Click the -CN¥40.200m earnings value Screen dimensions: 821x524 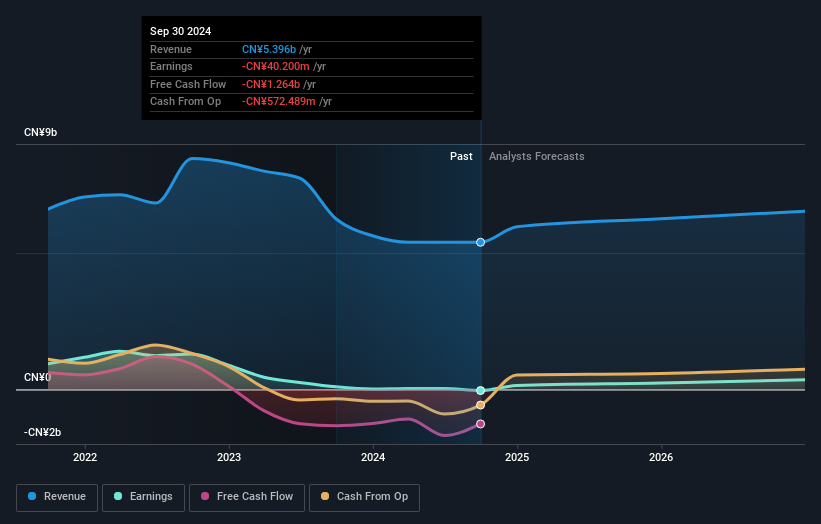tap(275, 66)
